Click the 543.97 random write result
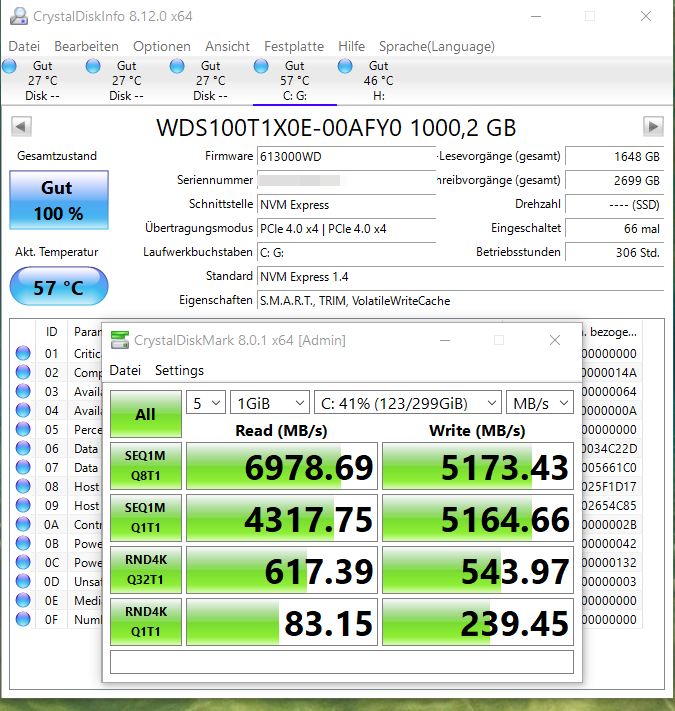 click(x=478, y=570)
